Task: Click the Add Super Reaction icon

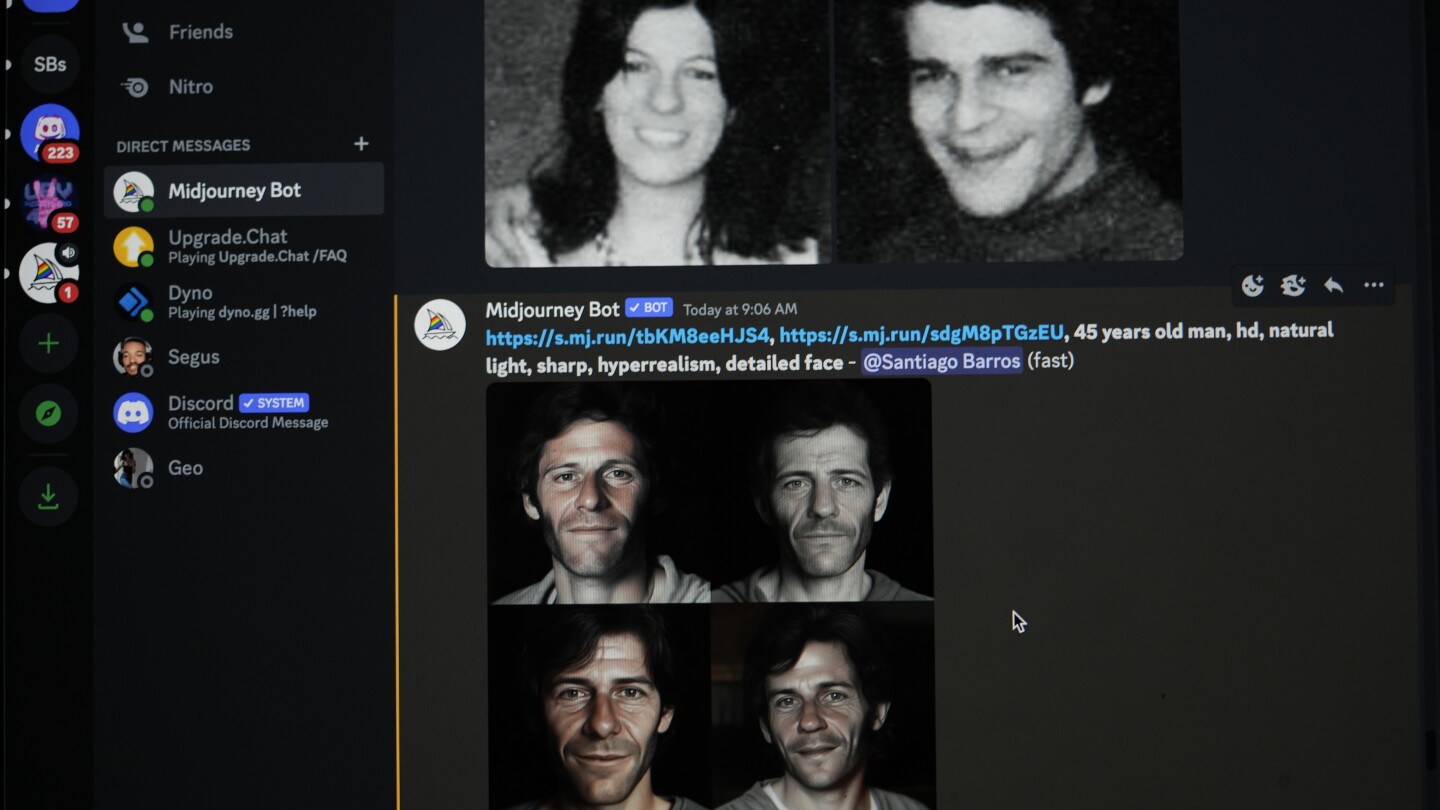Action: pyautogui.click(x=1293, y=286)
